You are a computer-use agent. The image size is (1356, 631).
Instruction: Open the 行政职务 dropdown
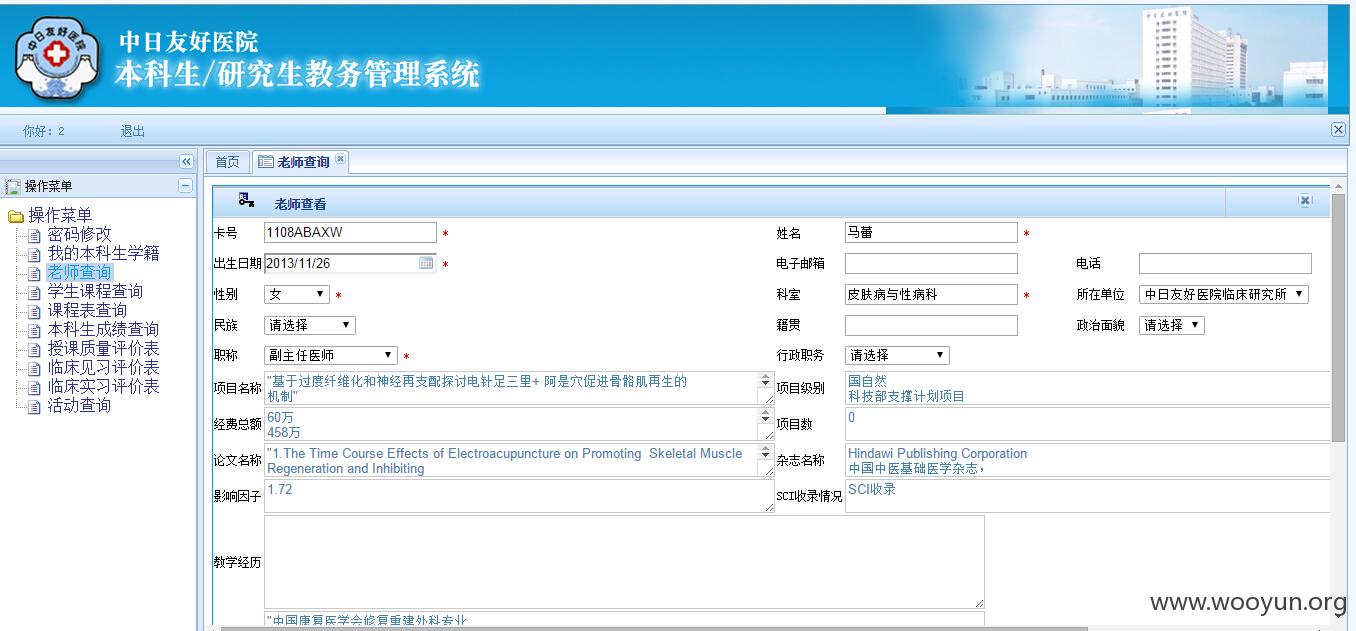pyautogui.click(x=897, y=355)
